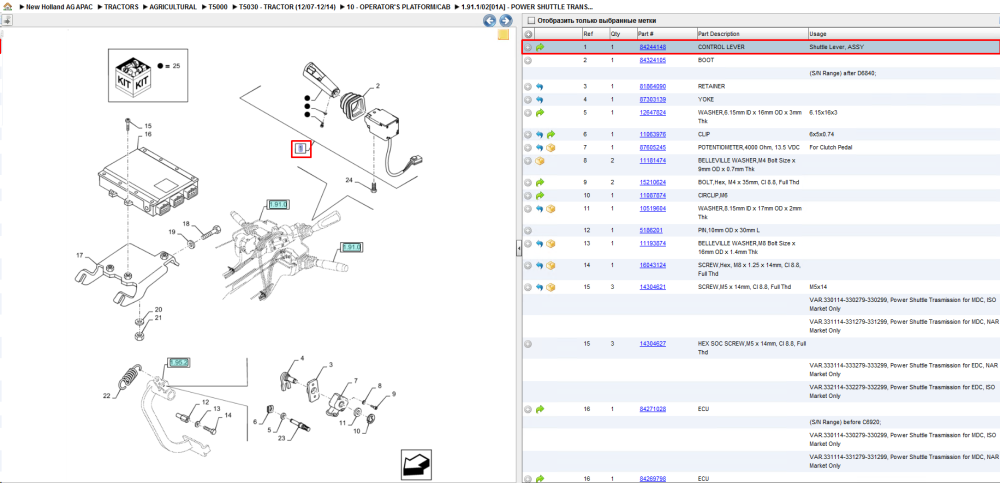Expand the RETAINER row plus
This screenshot has height=483, width=1000.
pyautogui.click(x=529, y=86)
